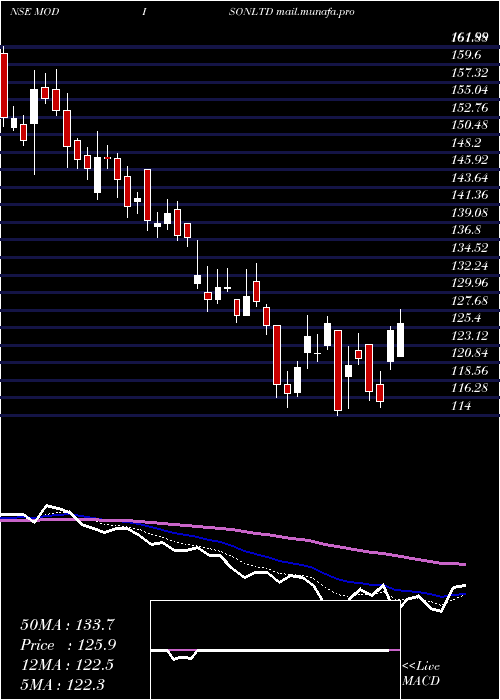This screenshot has width=500, height=700.
Task: Click the mail.munafa.pro watermark link text
Action: (315, 12)
